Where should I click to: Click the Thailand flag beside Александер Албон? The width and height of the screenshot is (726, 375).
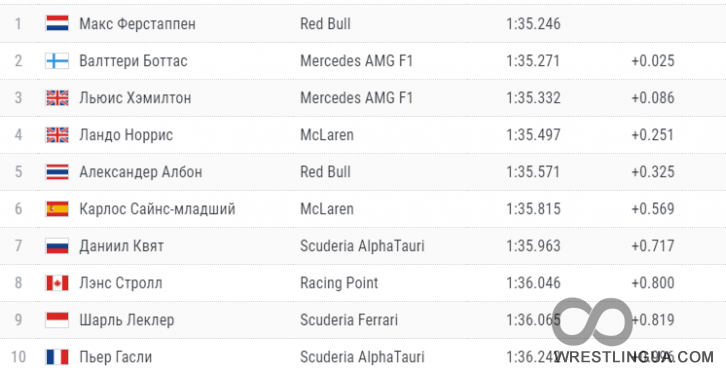pyautogui.click(x=57, y=172)
